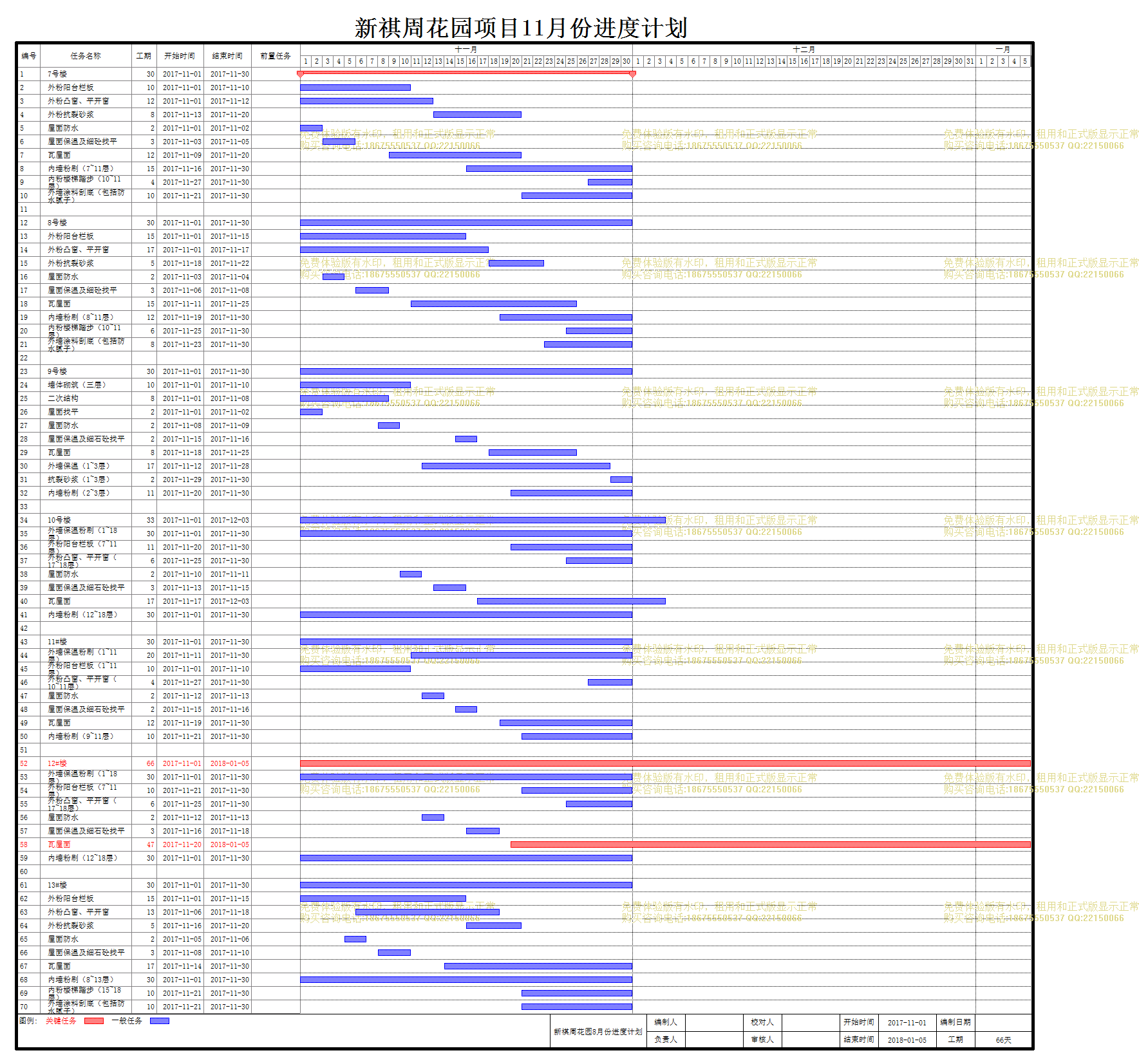Click the 审核人 footer cell
This screenshot has width=1139, height=1064.
pos(762,1040)
